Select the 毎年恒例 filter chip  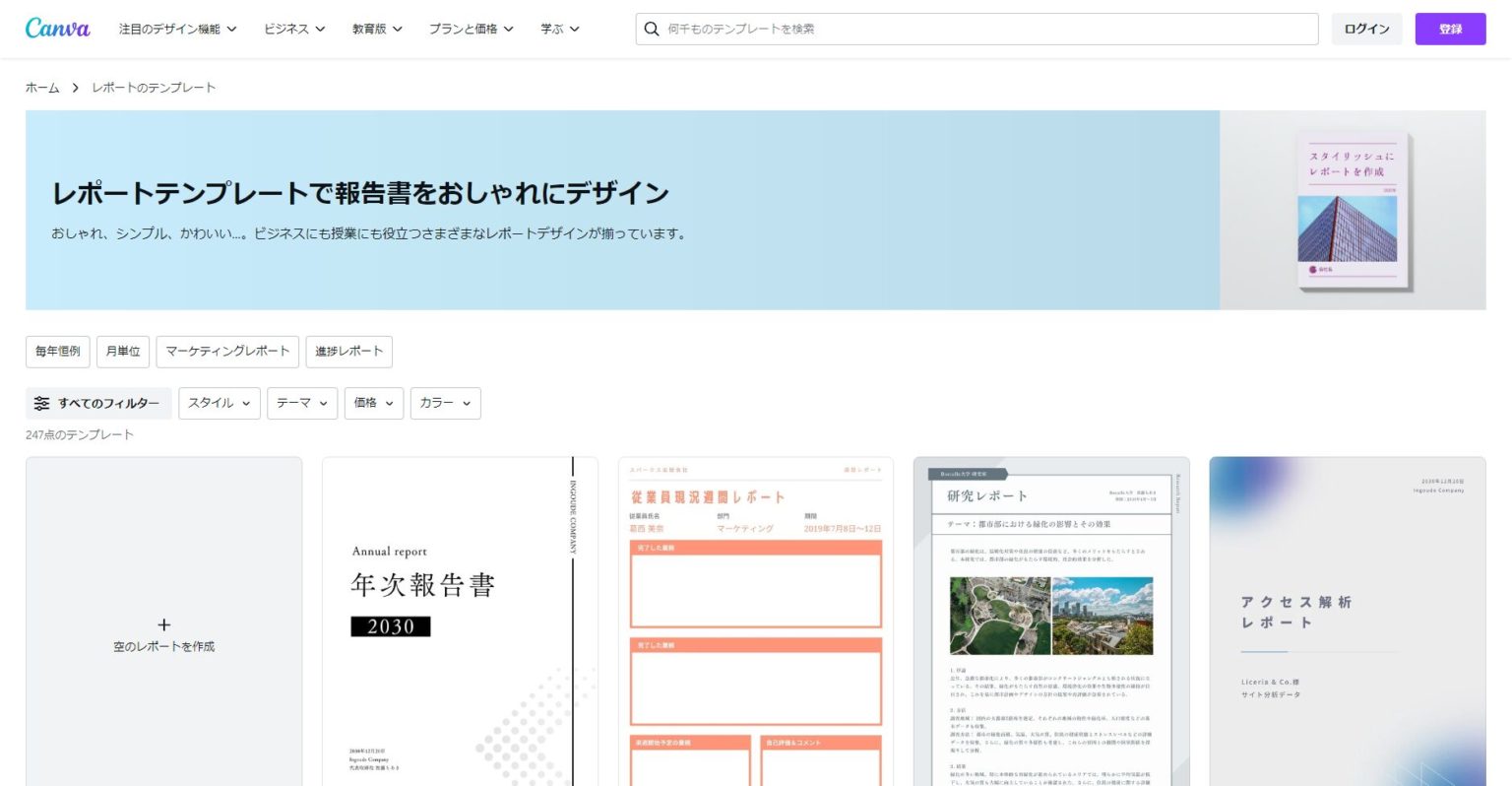57,352
